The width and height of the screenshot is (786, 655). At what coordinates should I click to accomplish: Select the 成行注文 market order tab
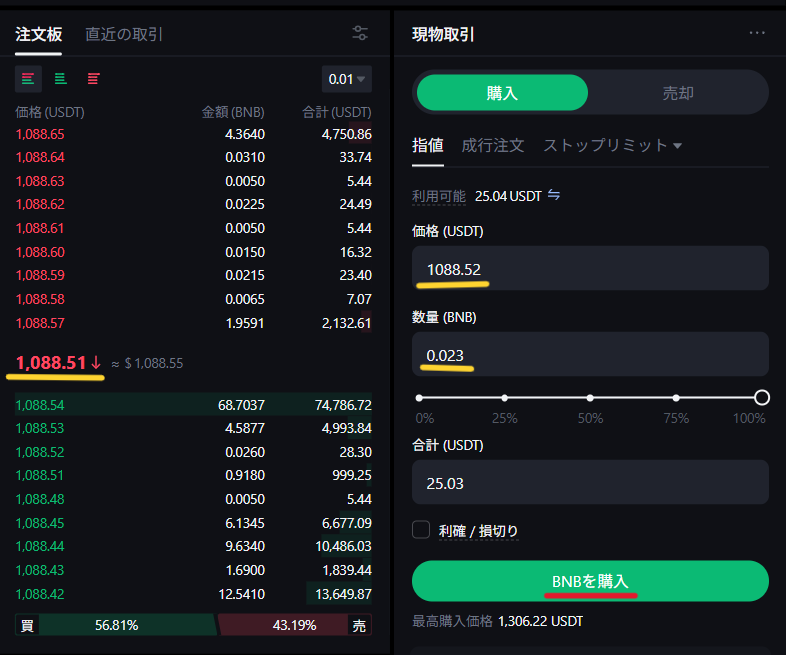click(492, 145)
